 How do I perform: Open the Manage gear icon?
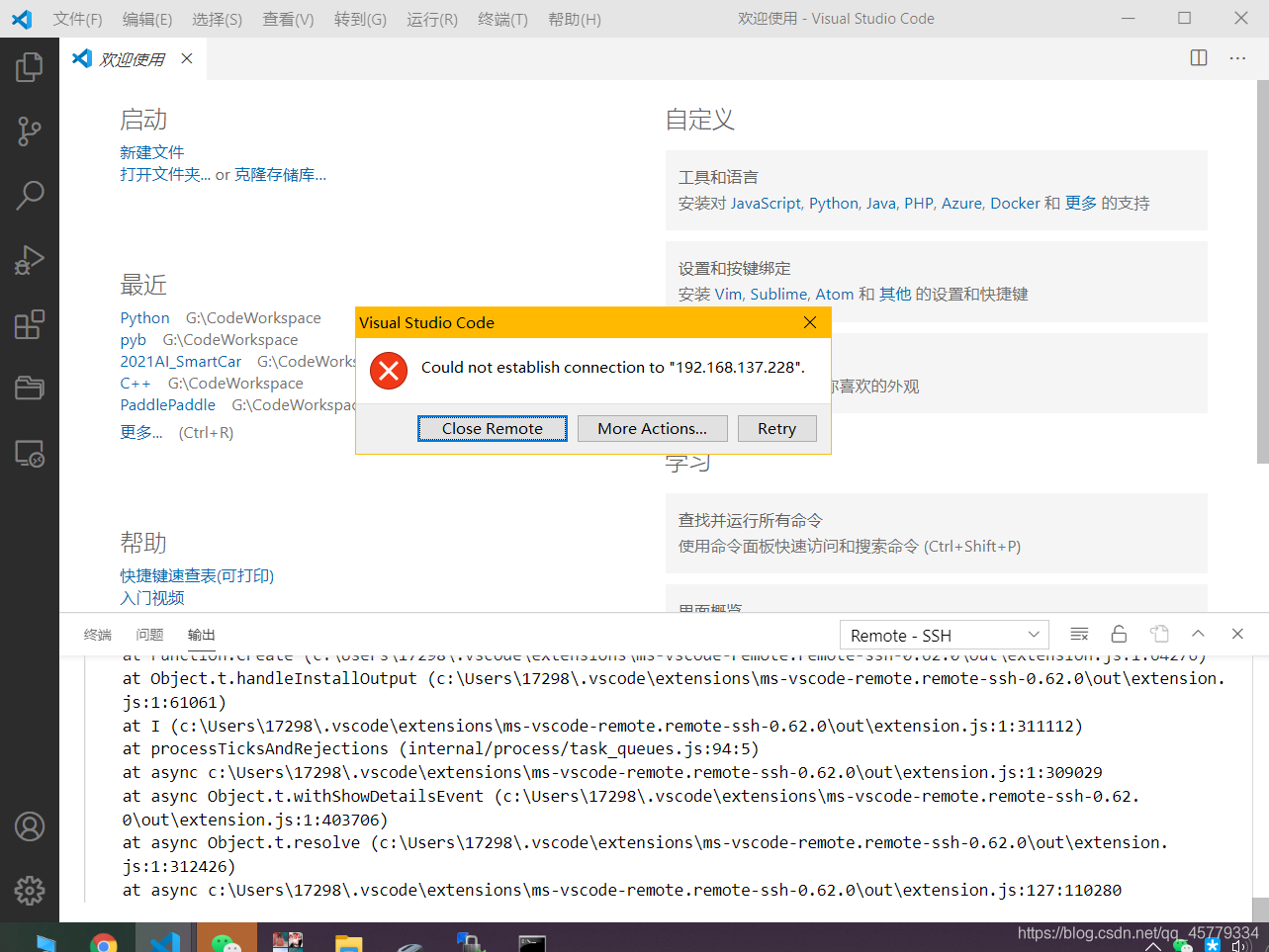30,891
